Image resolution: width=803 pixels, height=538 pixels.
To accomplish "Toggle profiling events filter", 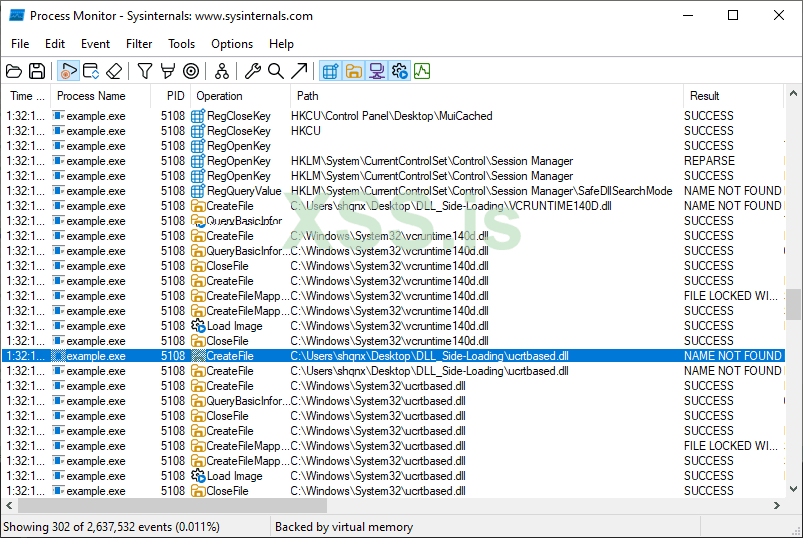I will pos(422,71).
